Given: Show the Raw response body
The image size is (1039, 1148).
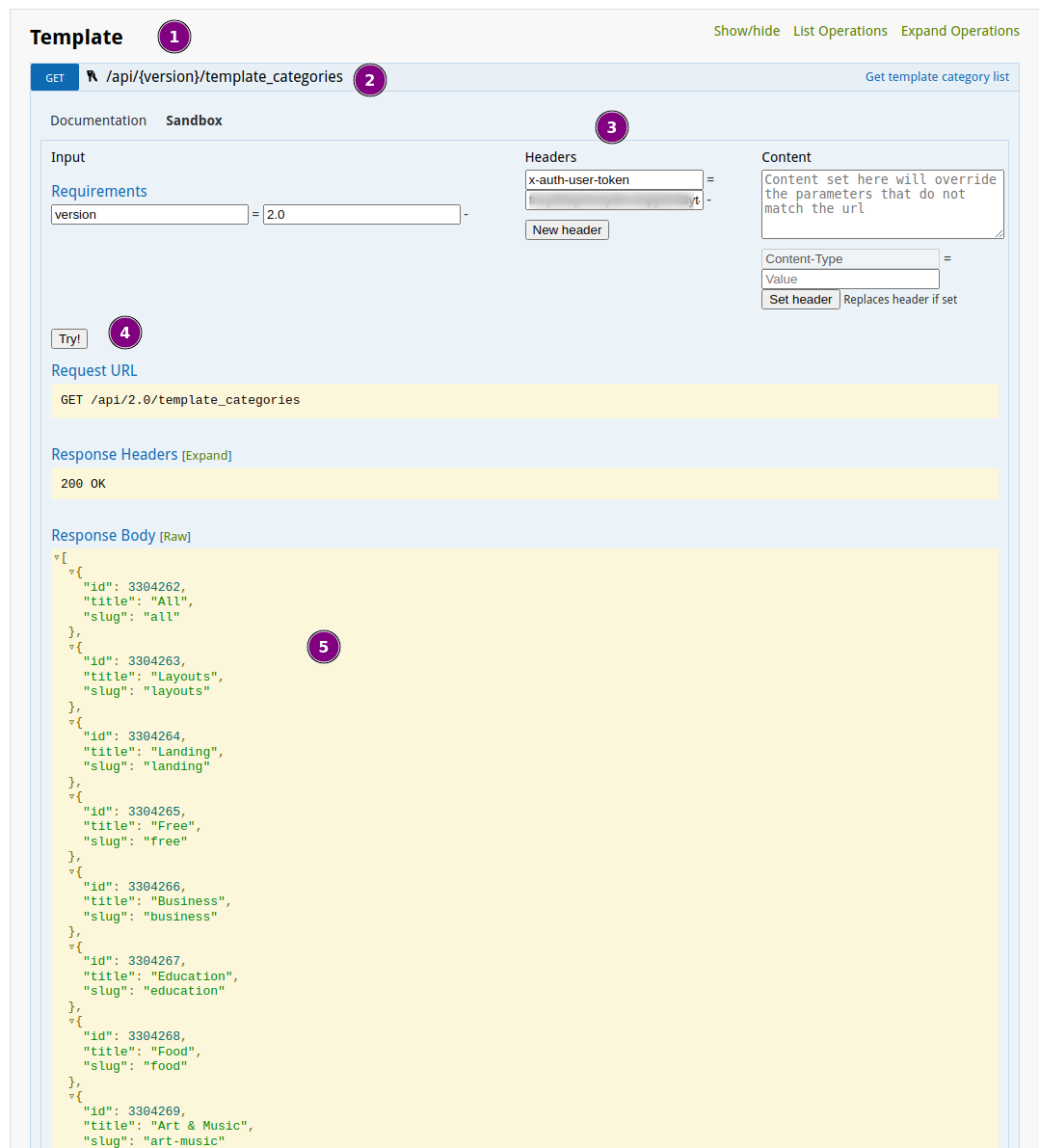Looking at the screenshot, I should 175,537.
